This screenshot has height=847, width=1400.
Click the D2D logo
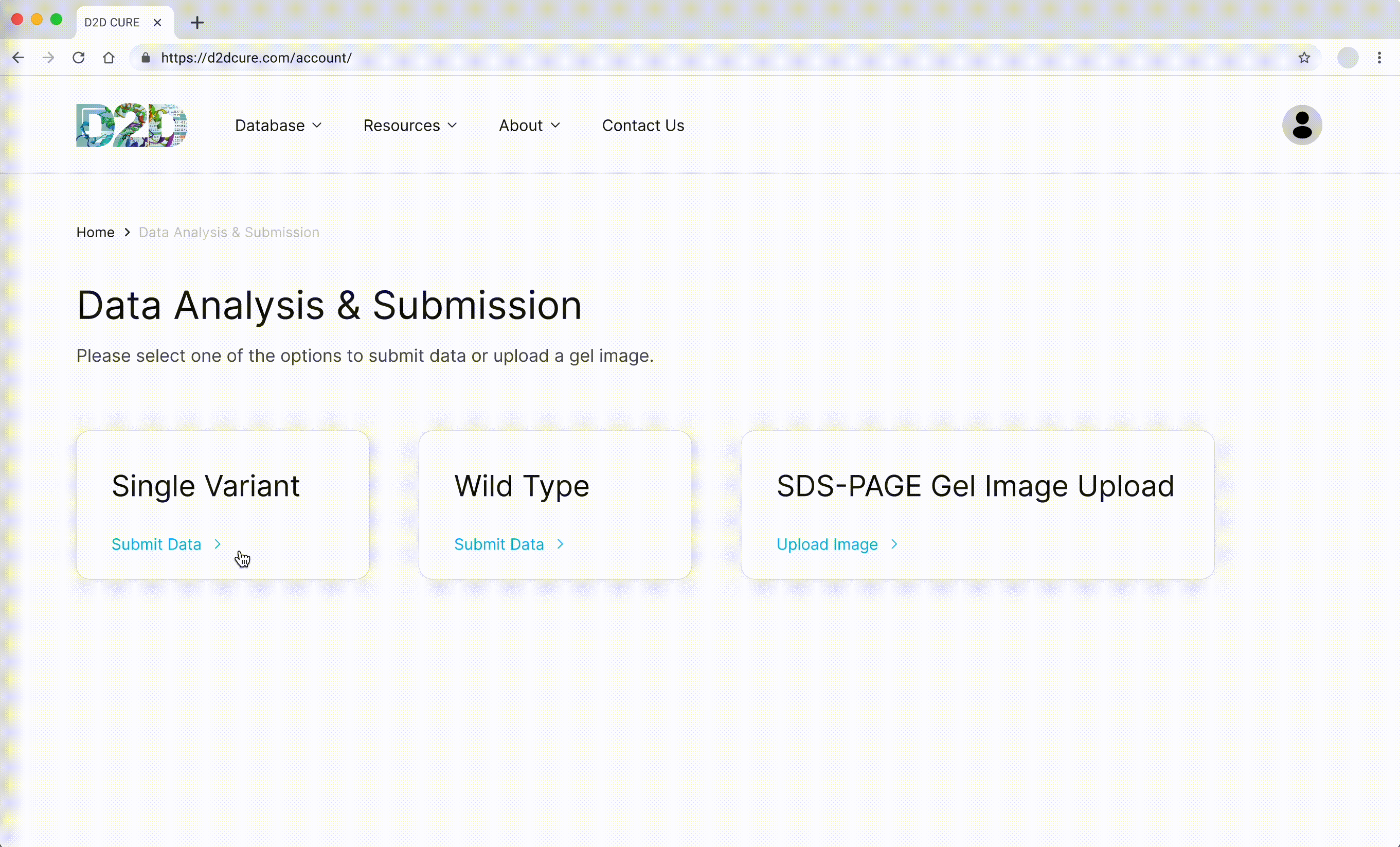coord(131,125)
